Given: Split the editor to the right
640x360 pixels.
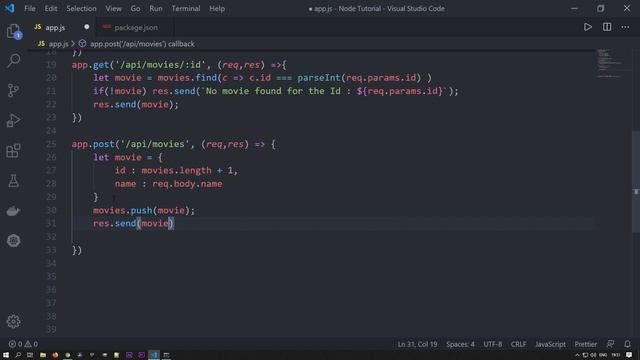Looking at the screenshot, I should point(607,27).
